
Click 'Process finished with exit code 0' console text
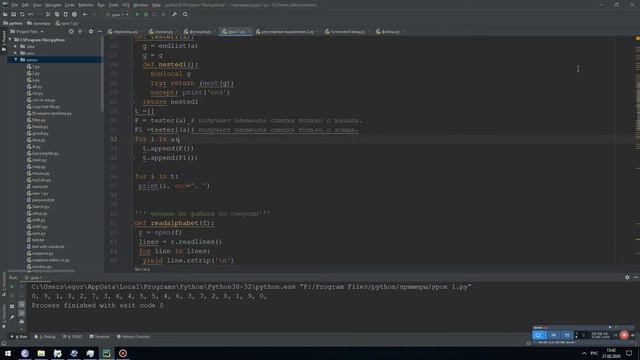[x=98, y=305]
